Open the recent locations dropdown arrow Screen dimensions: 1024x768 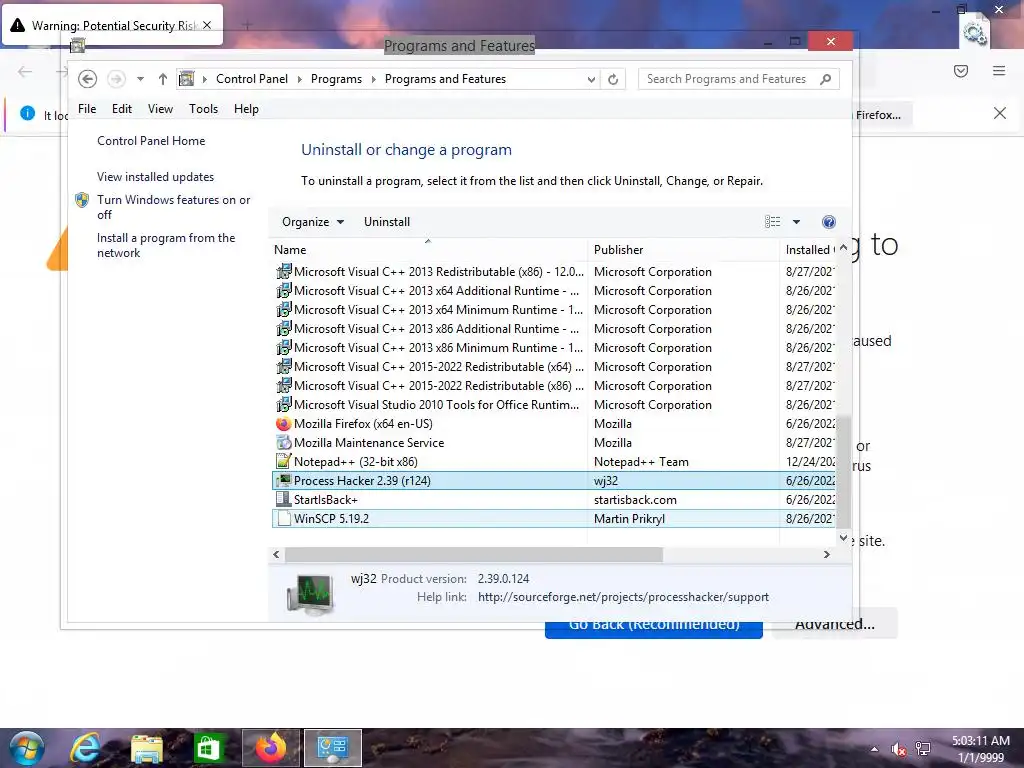140,79
